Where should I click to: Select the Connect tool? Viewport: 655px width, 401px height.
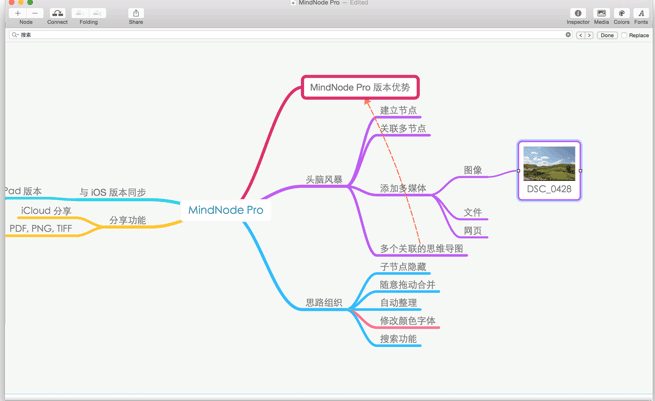[57, 13]
